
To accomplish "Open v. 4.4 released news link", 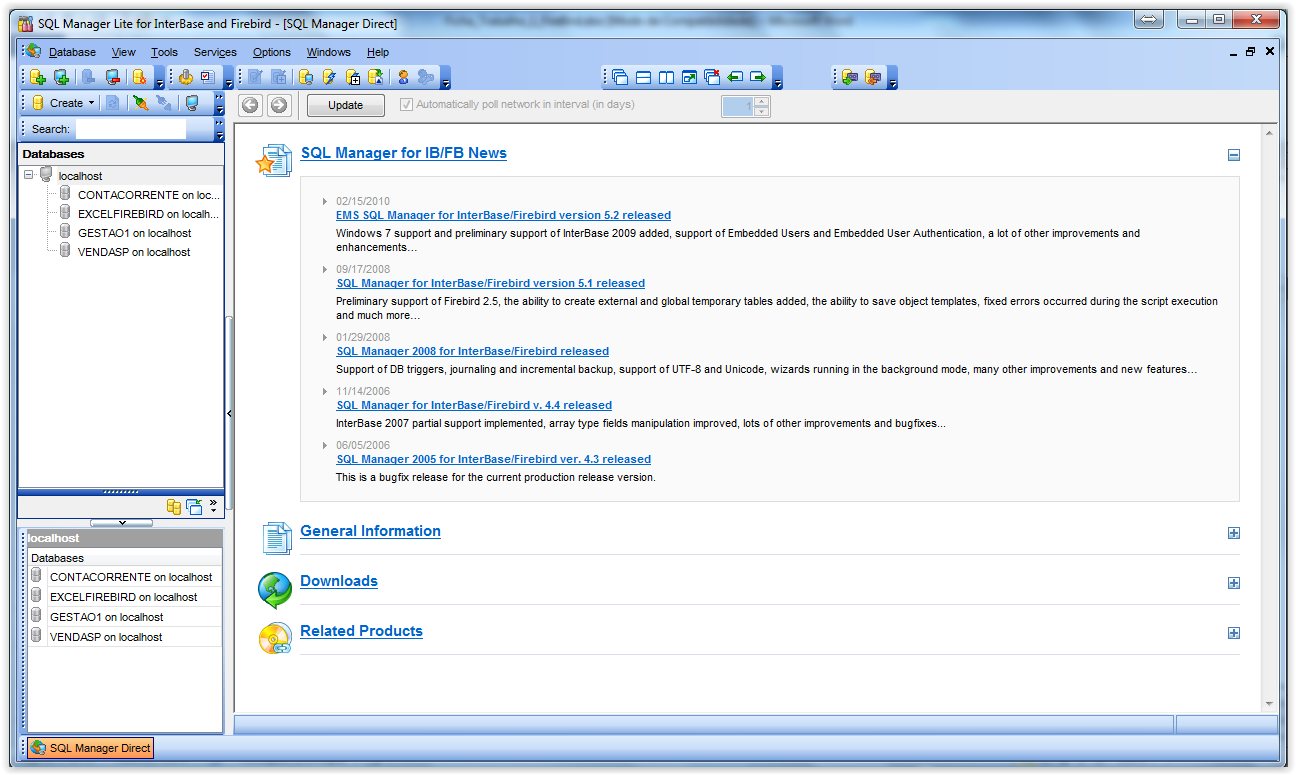I will coord(474,405).
